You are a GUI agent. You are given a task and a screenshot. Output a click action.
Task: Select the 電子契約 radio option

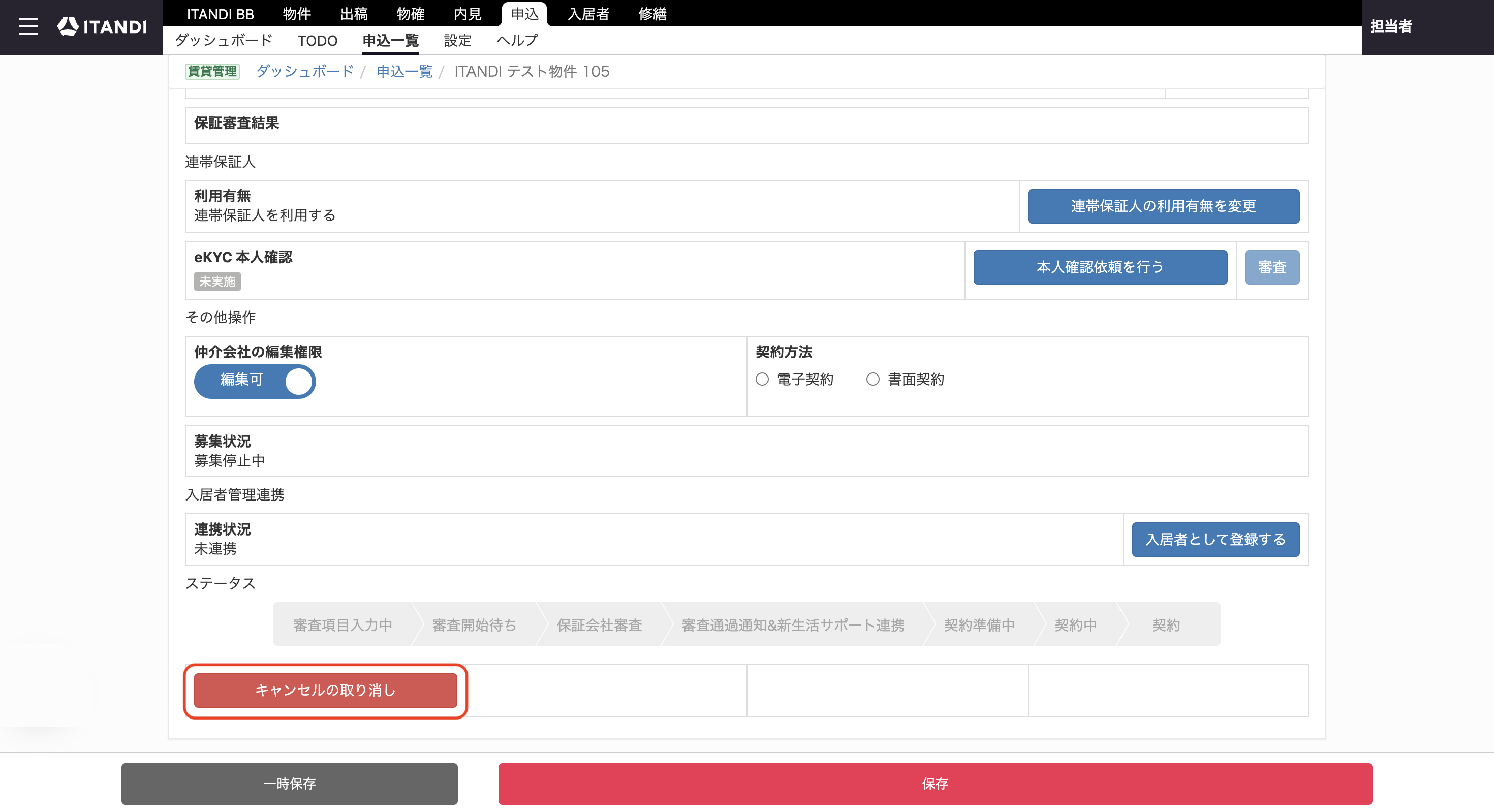(762, 379)
